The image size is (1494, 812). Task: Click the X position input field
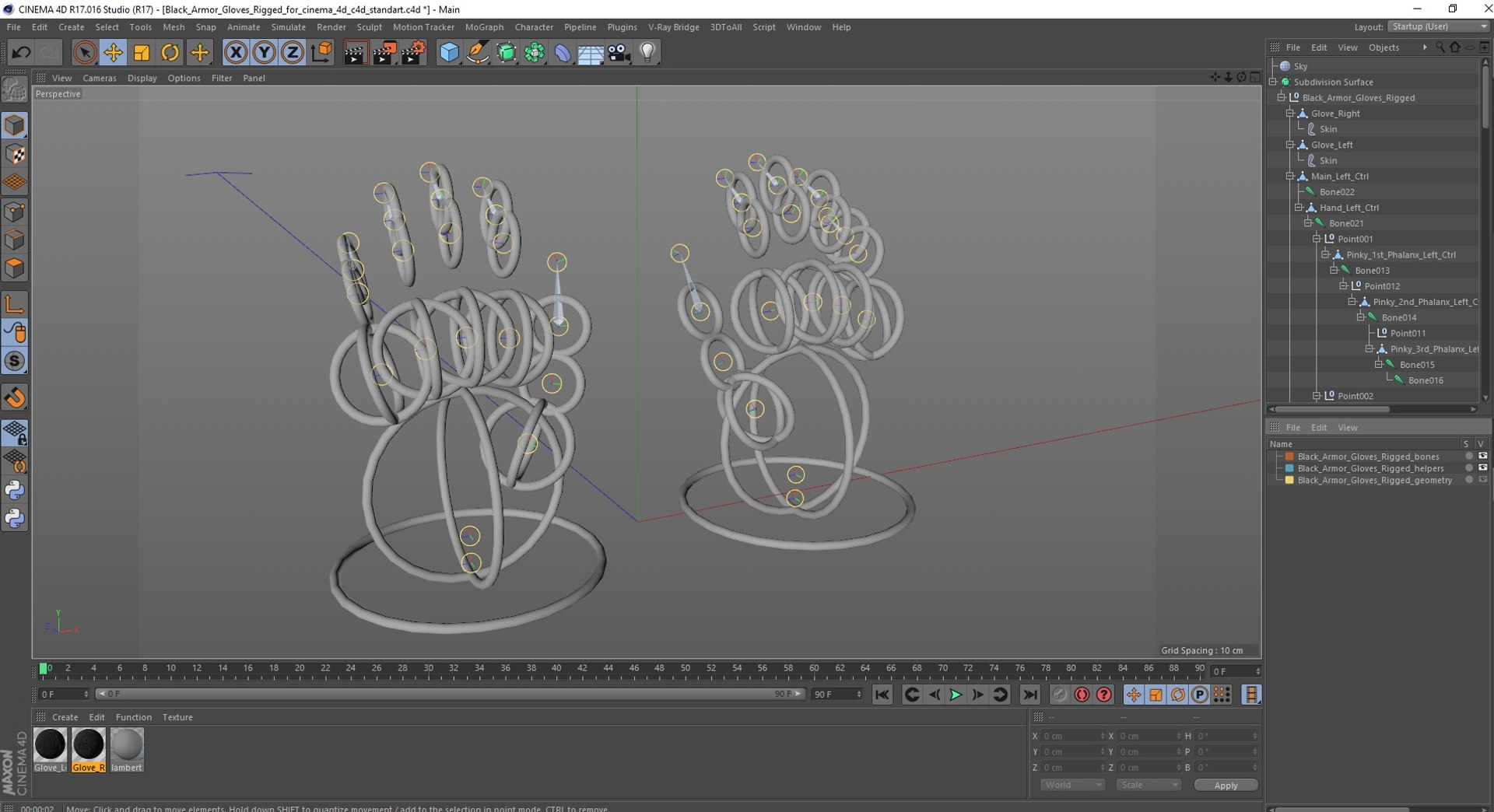coord(1073,736)
